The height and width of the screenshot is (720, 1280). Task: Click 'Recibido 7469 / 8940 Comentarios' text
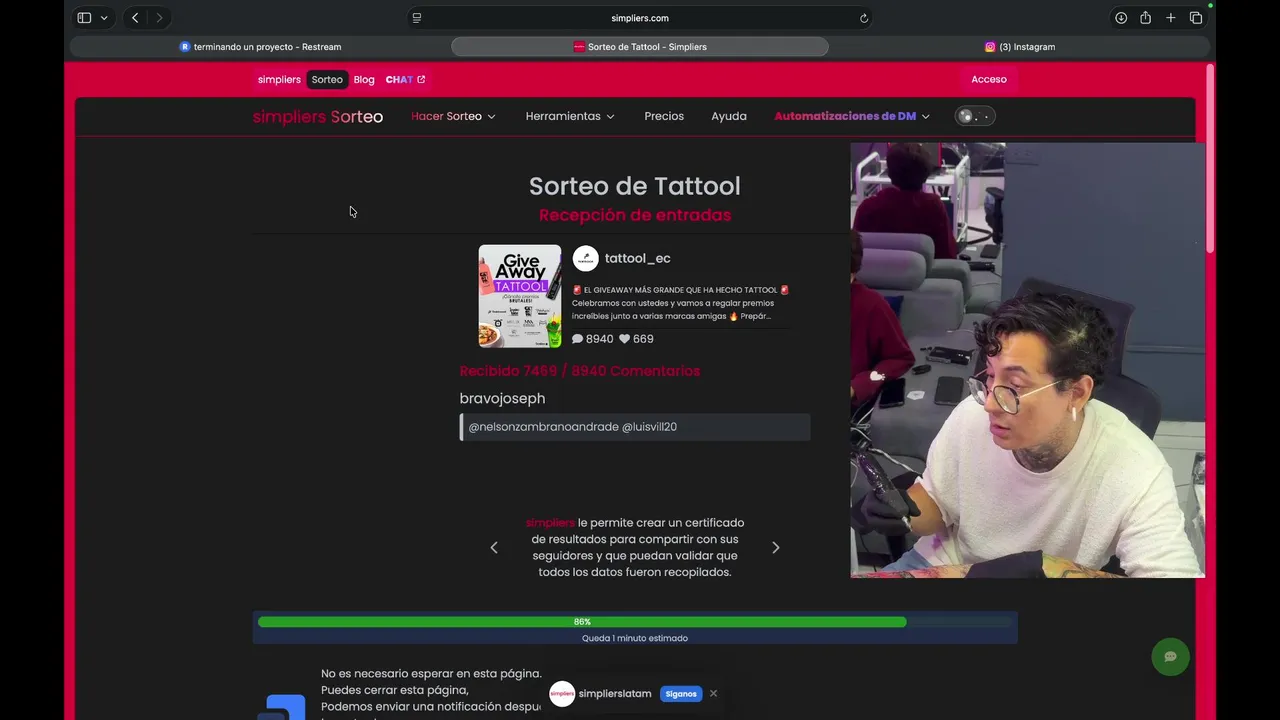[x=580, y=371]
